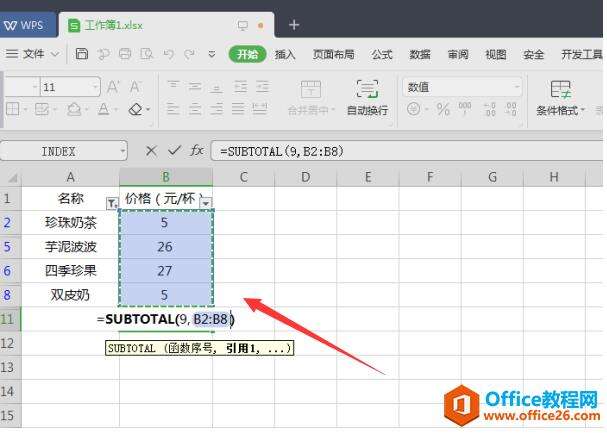Expand the name box INDEX dropdown
607x433 pixels.
click(122, 150)
